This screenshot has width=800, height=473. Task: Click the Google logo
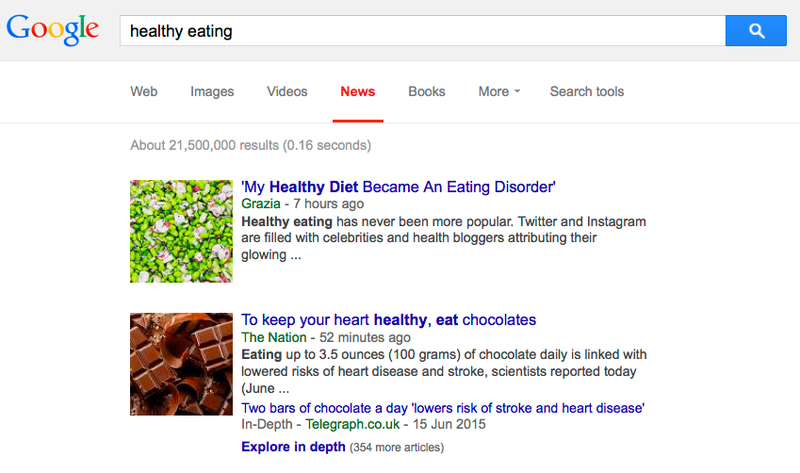[53, 30]
